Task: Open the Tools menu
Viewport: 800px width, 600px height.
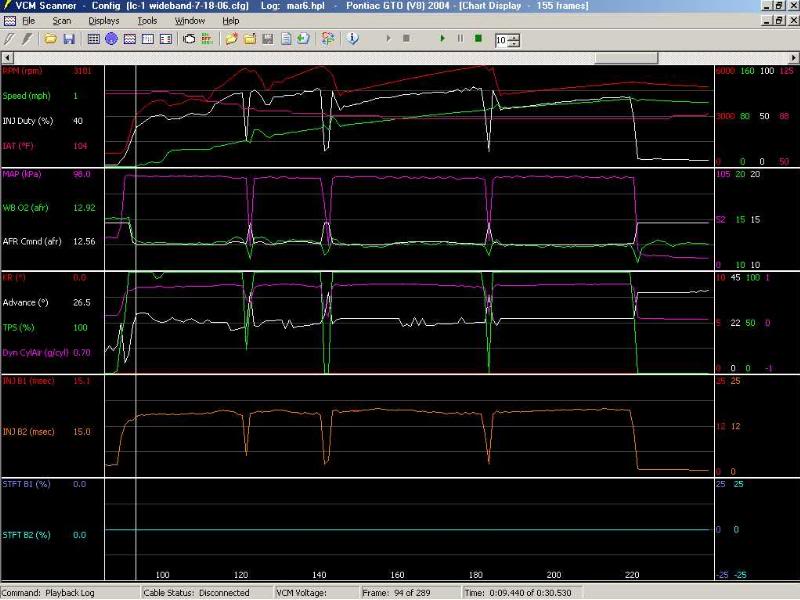Action: 147,20
